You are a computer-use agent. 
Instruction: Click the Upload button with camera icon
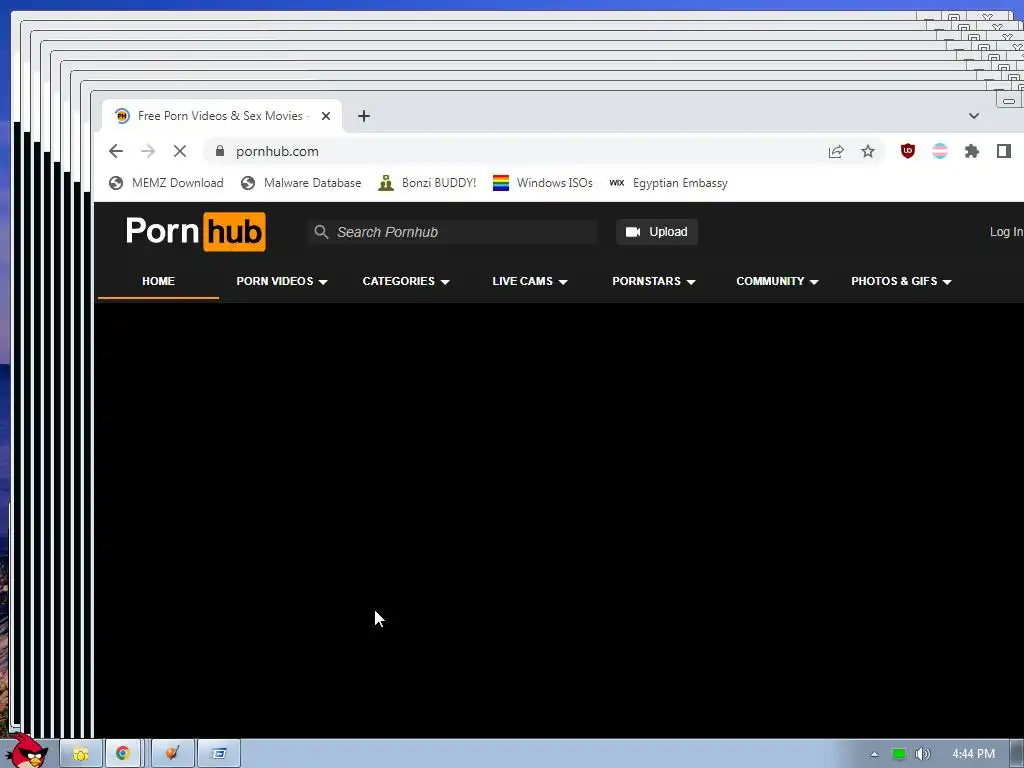pos(656,232)
